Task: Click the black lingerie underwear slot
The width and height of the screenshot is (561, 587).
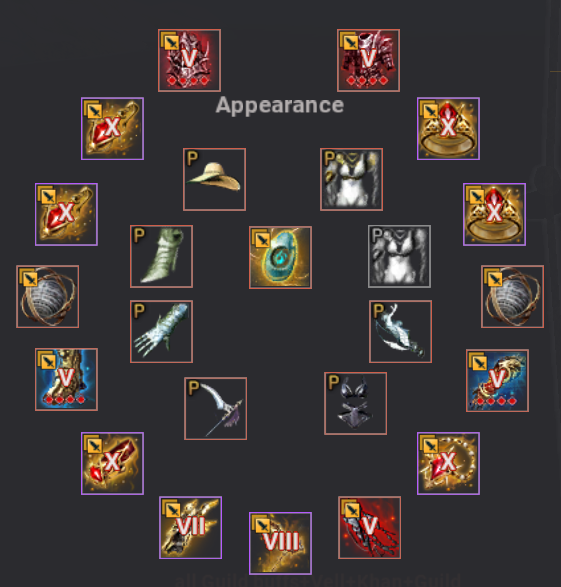Action: point(356,404)
